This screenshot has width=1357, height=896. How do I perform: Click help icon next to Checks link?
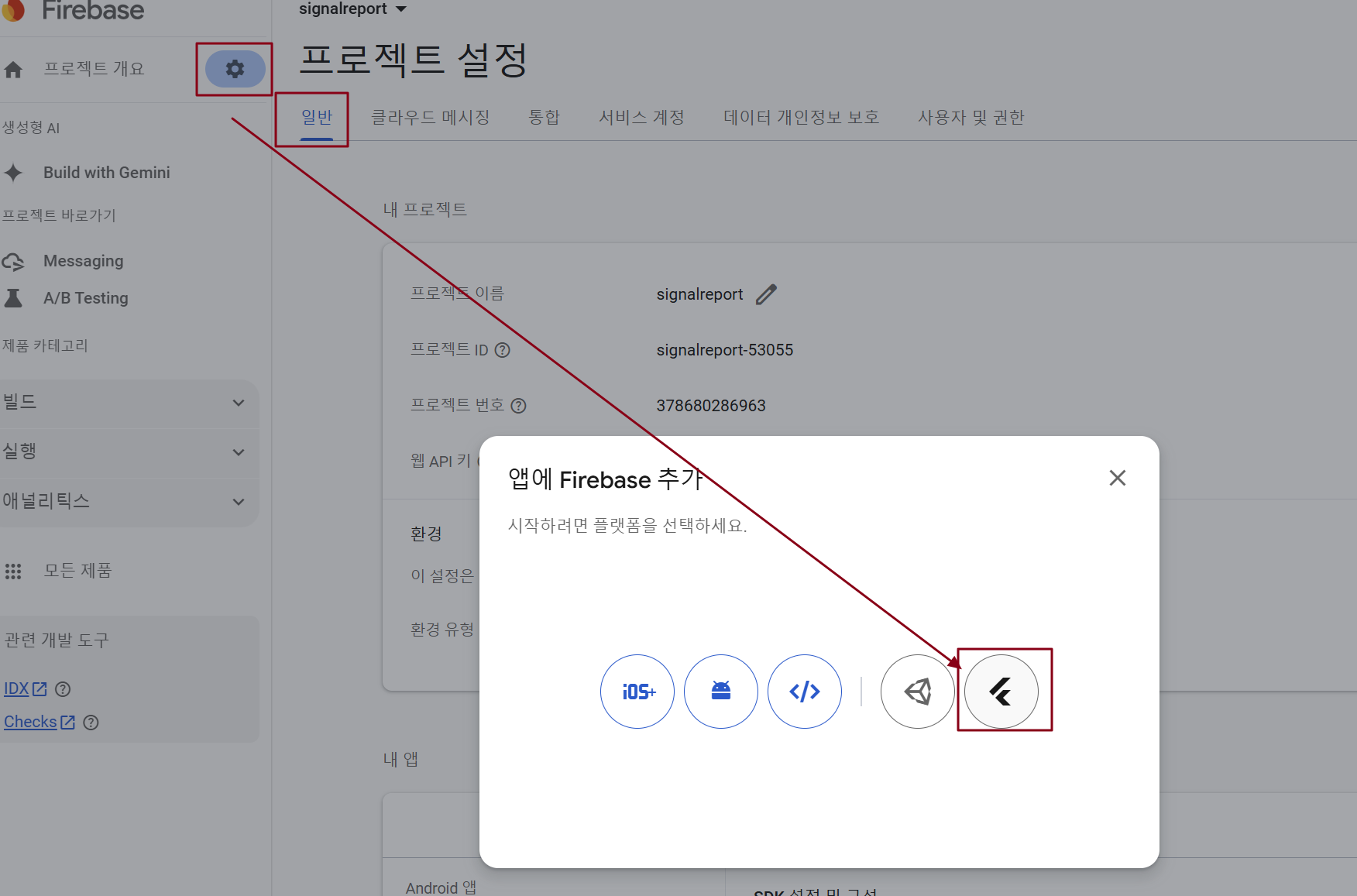pos(91,723)
